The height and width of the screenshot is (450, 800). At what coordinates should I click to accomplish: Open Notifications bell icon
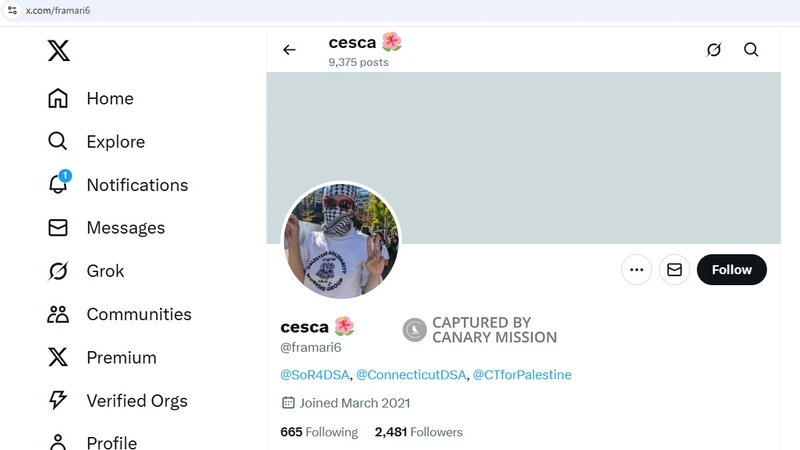click(58, 184)
